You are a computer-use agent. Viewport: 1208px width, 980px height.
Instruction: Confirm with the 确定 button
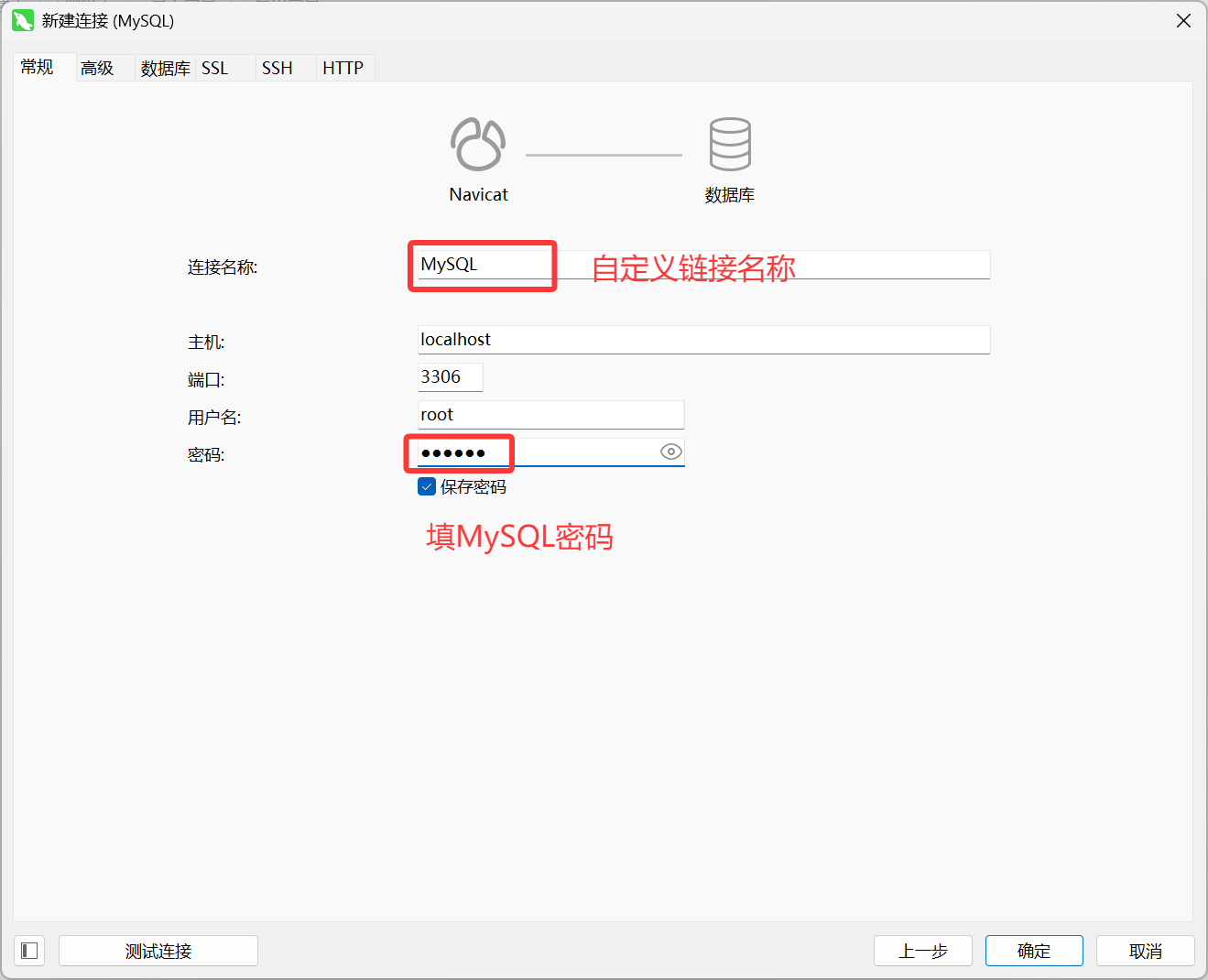pos(1034,951)
